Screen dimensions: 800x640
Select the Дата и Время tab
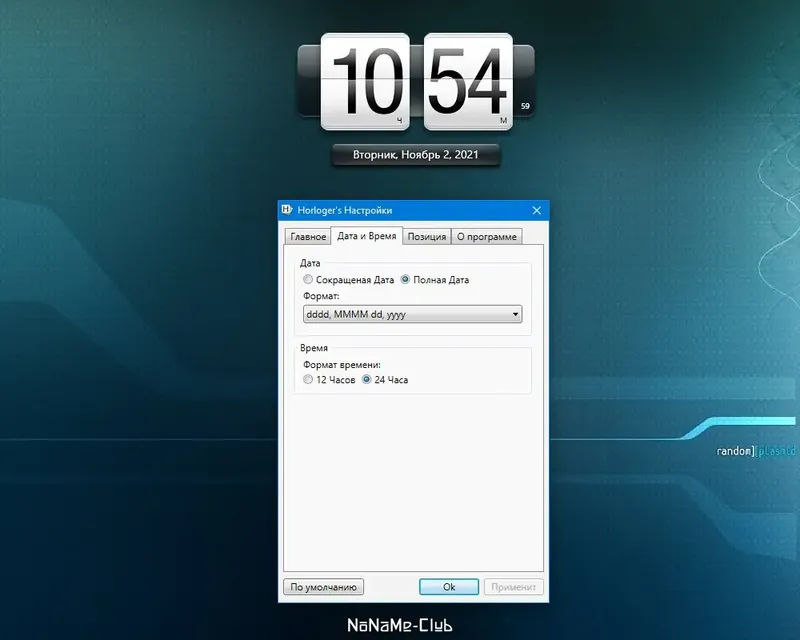tap(367, 236)
